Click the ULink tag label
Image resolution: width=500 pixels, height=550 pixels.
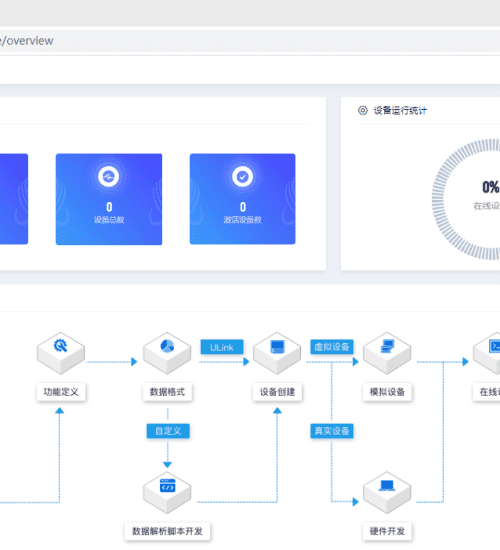pos(222,347)
